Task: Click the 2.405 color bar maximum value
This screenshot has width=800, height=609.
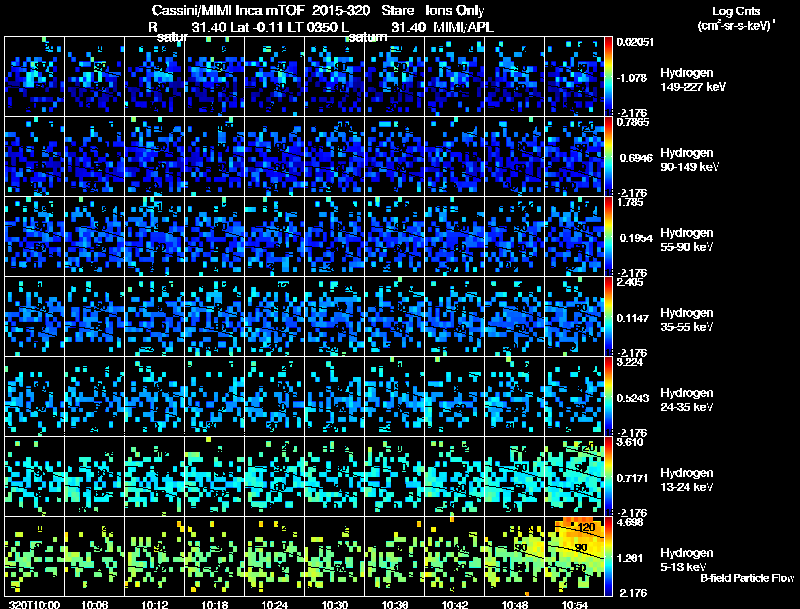Action: [630, 282]
